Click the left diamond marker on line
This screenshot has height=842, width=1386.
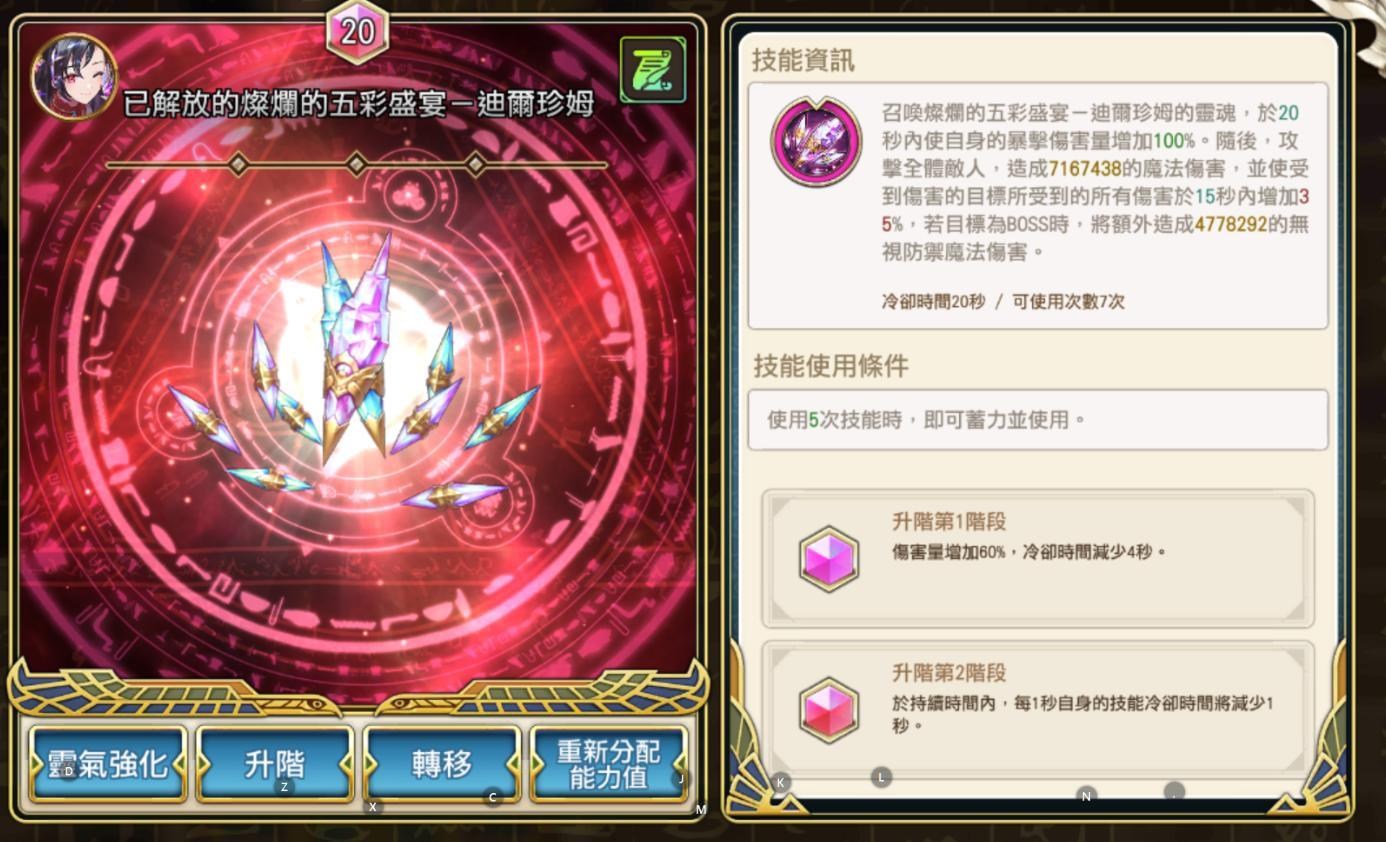pyautogui.click(x=238, y=164)
